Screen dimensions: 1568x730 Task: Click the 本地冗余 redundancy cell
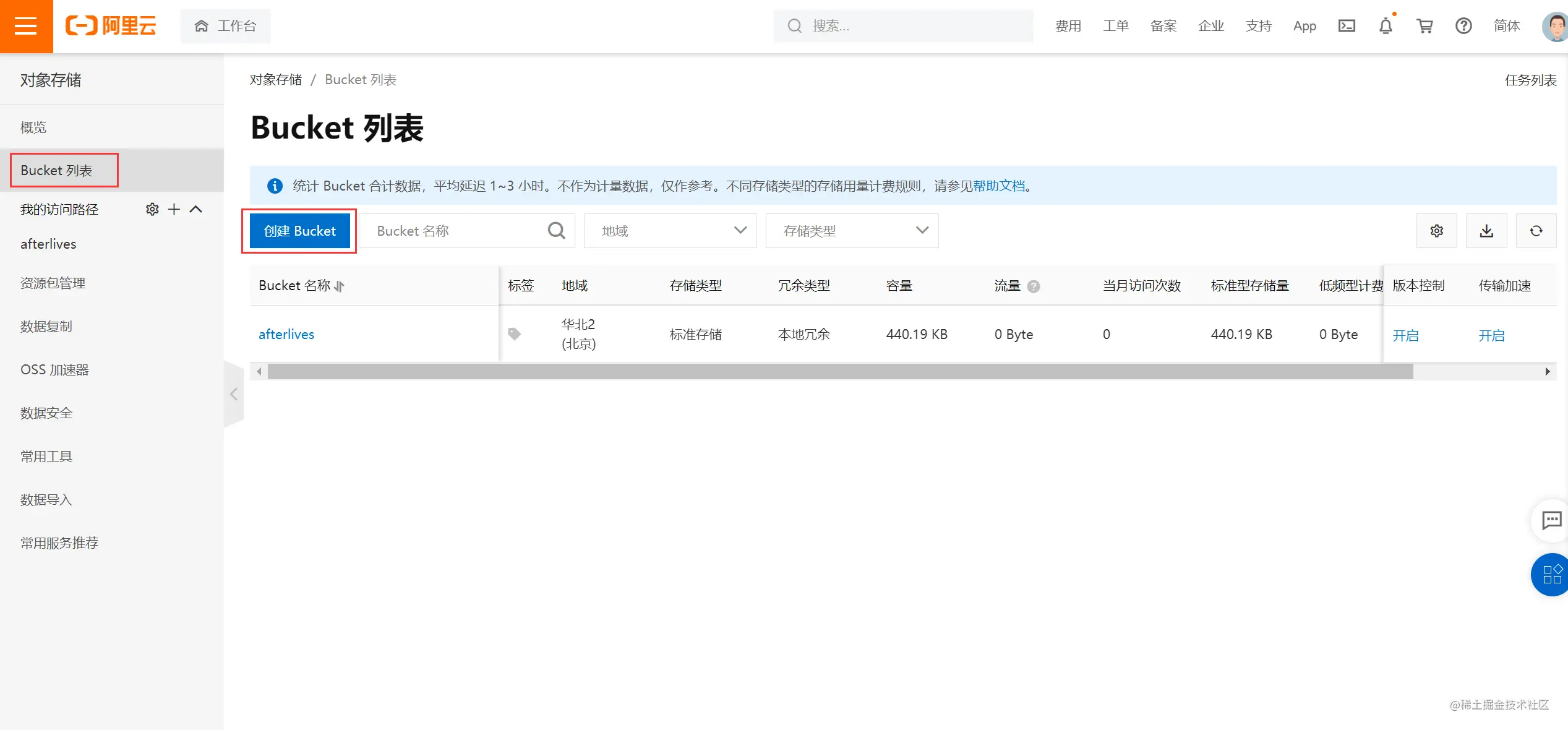point(804,334)
